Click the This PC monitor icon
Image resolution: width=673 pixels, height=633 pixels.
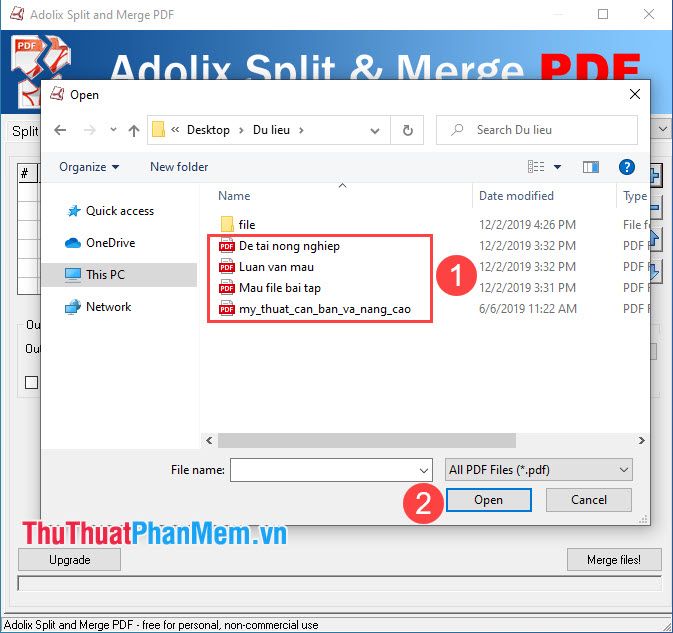click(73, 275)
